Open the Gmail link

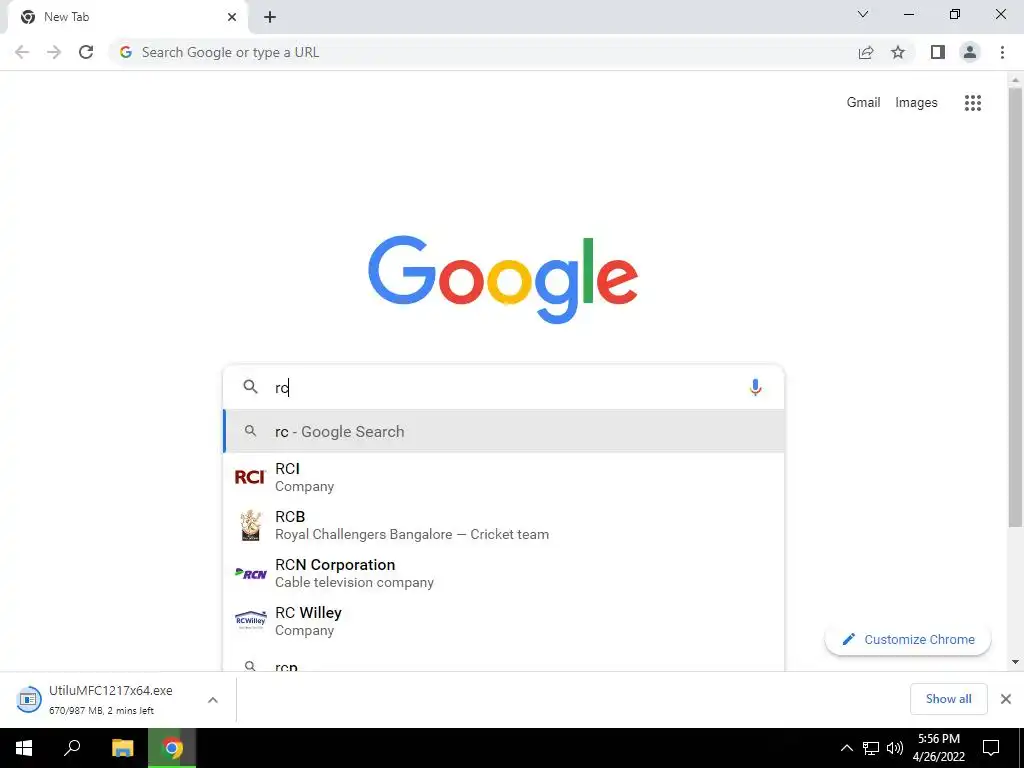point(863,103)
